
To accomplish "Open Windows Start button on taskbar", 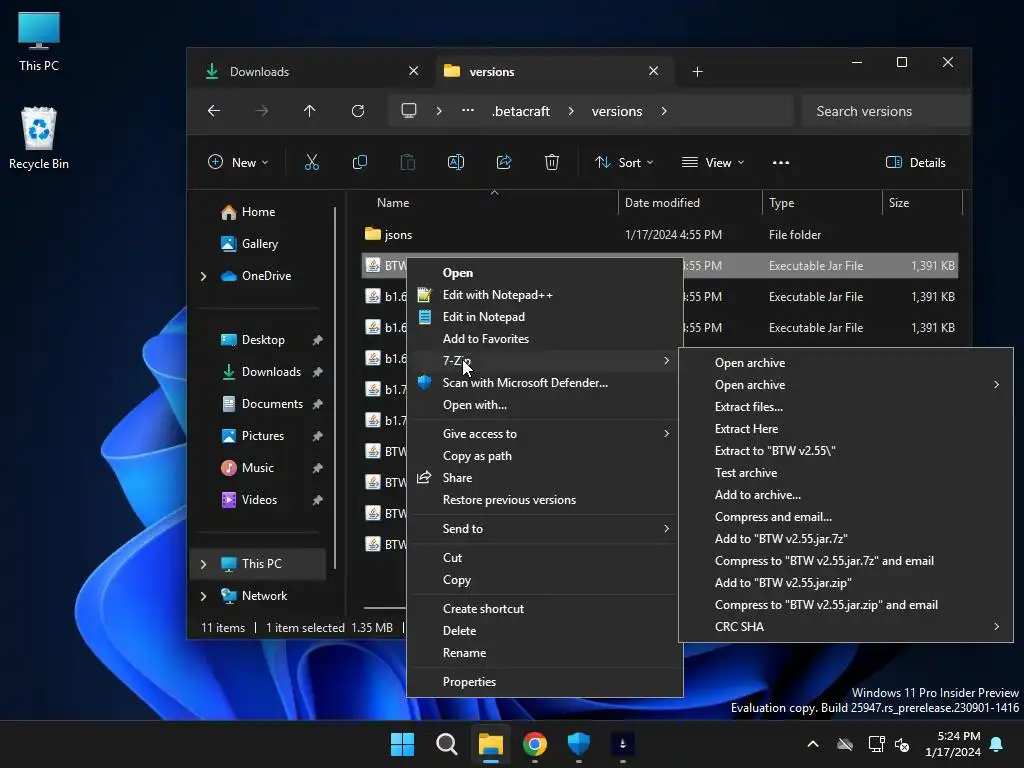I will 402,744.
